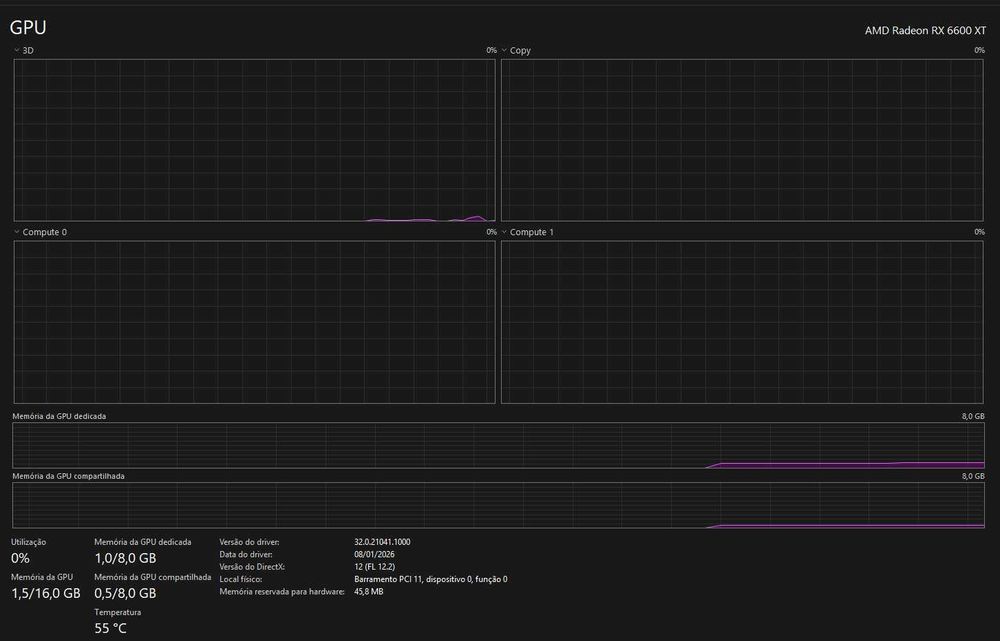Click the 55 °C temperature value

(x=110, y=628)
